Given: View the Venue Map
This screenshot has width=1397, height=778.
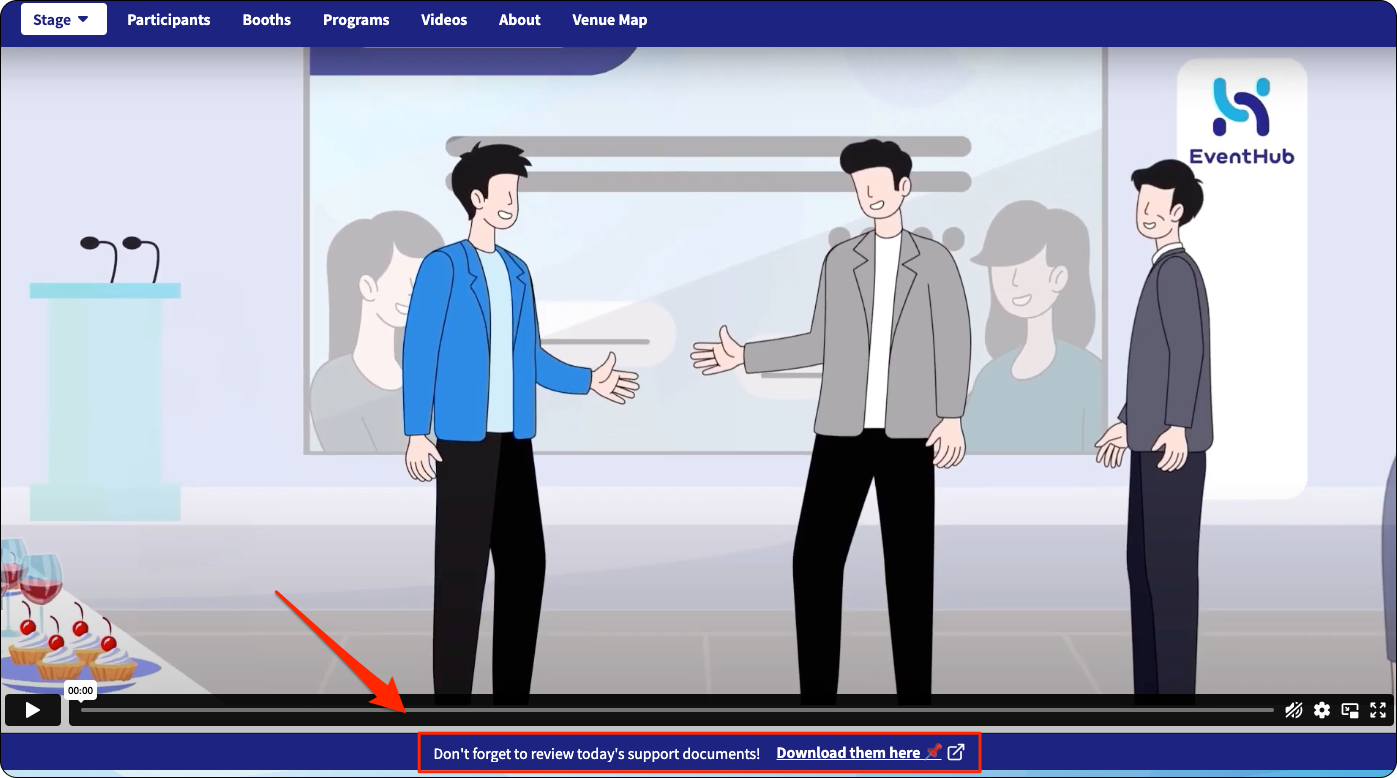Looking at the screenshot, I should click(x=610, y=20).
